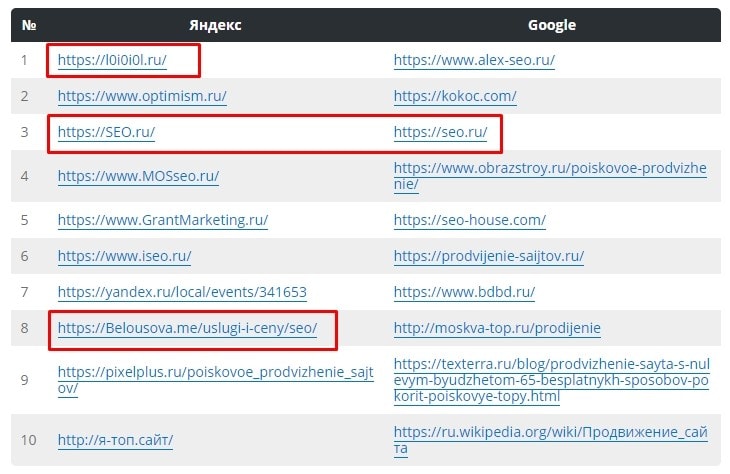Select row number 8 cell
The width and height of the screenshot is (730, 474).
coord(25,328)
